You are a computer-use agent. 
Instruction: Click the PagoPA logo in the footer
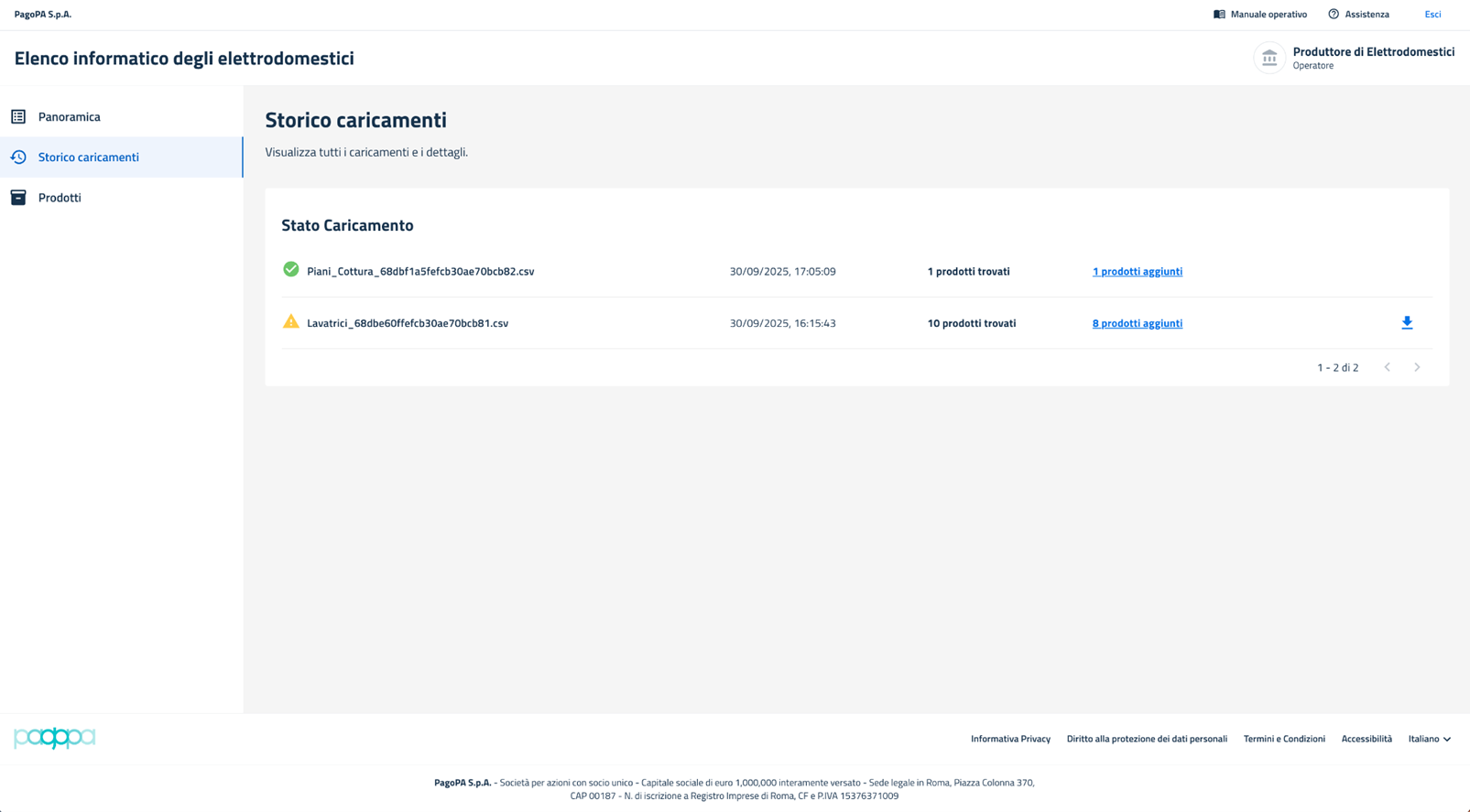point(55,738)
